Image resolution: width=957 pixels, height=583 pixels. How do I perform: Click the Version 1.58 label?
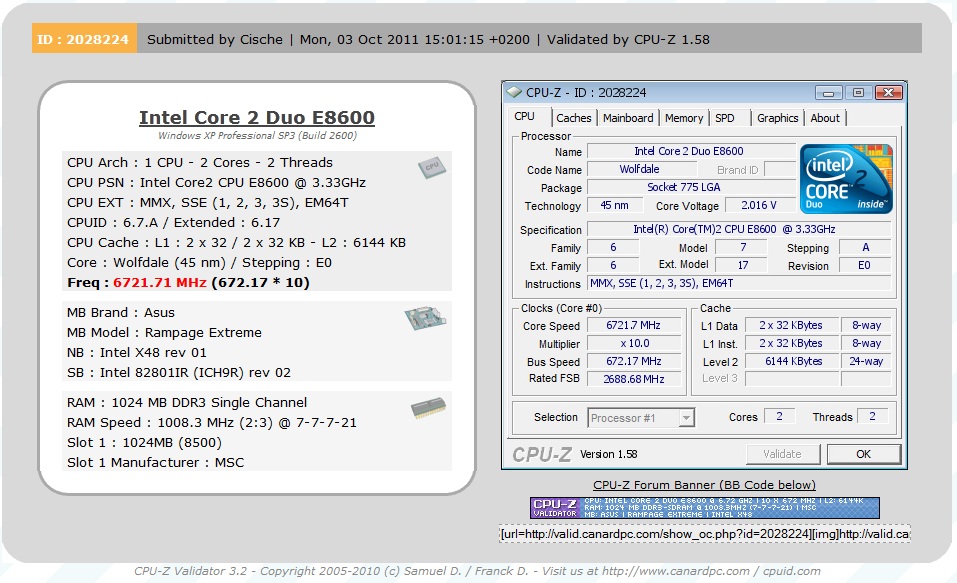click(x=609, y=454)
